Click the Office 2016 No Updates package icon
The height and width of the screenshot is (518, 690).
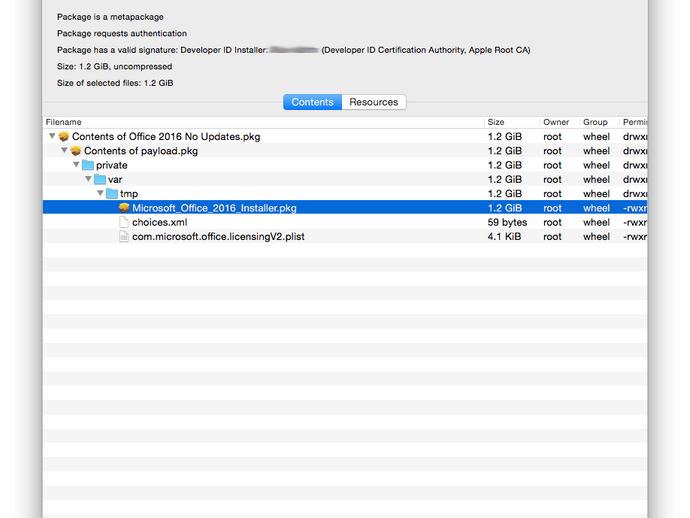pyautogui.click(x=64, y=136)
